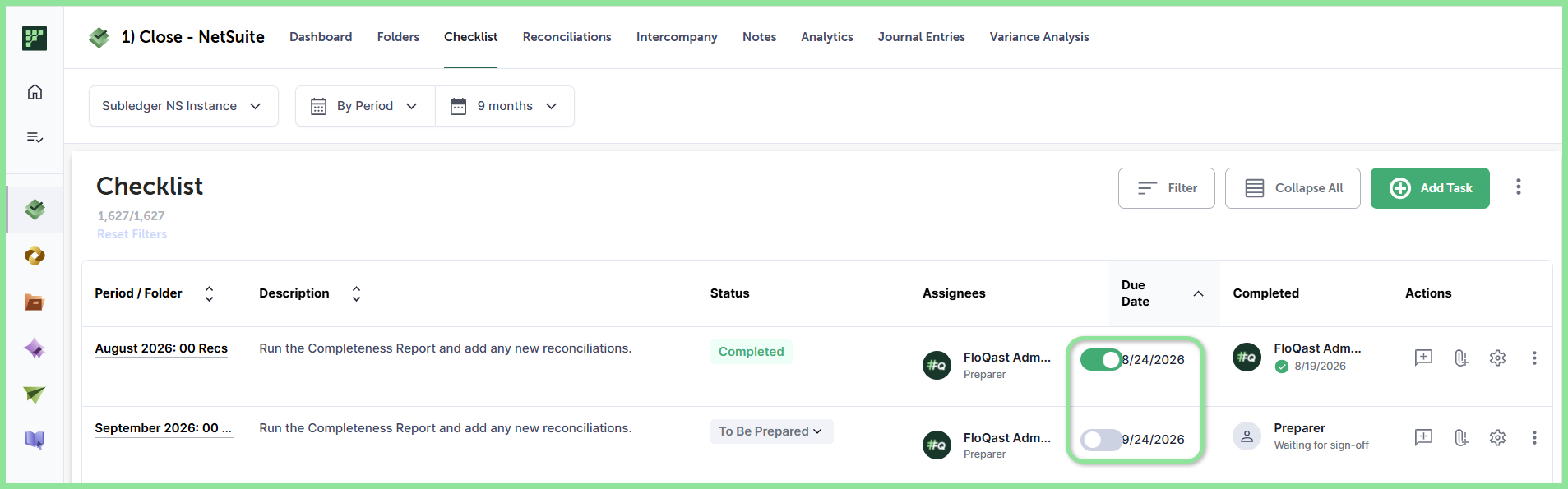1568x489 pixels.
Task: Click the Completed column header
Action: [1265, 293]
